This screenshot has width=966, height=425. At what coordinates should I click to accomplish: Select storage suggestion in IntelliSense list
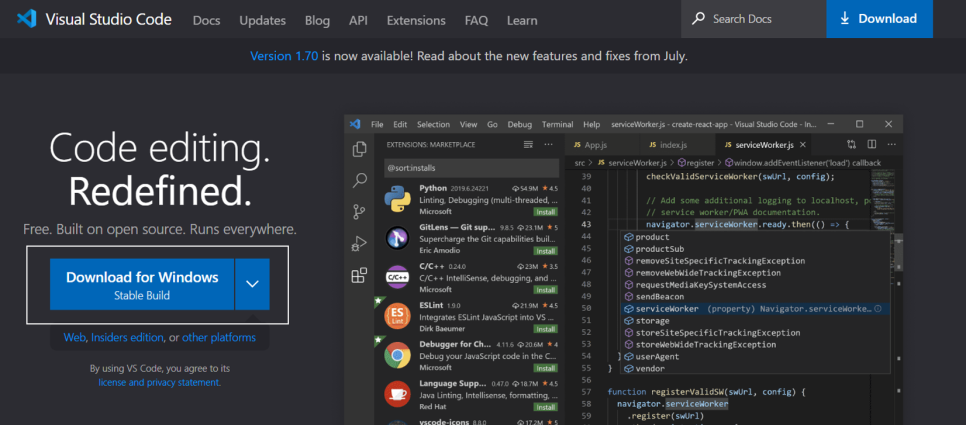(756, 321)
